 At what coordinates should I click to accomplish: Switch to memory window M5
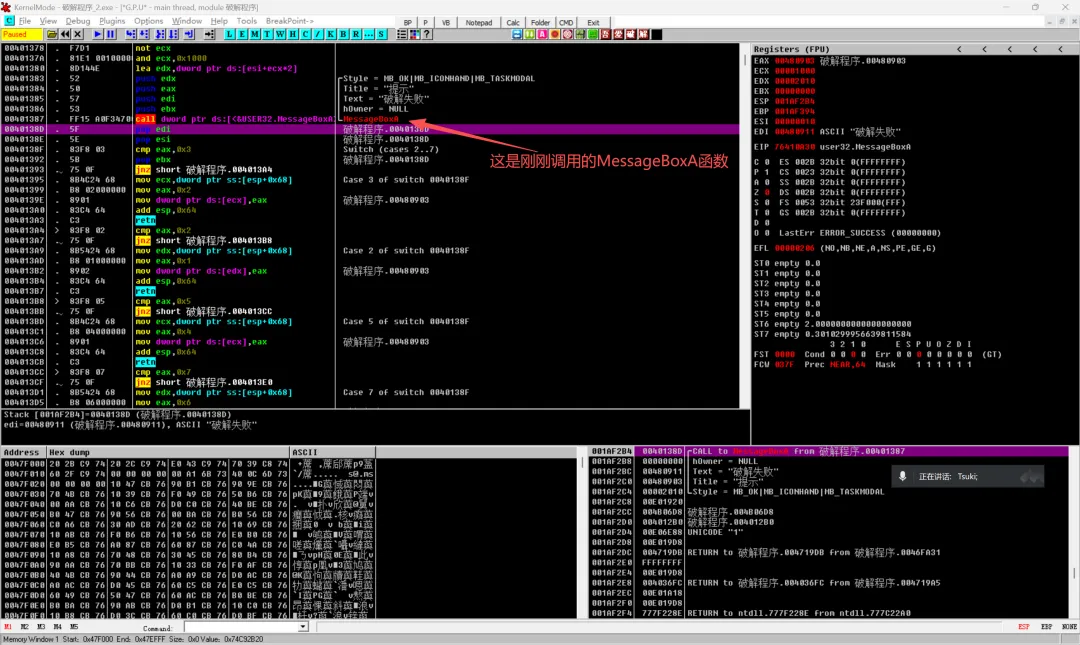[x=74, y=627]
